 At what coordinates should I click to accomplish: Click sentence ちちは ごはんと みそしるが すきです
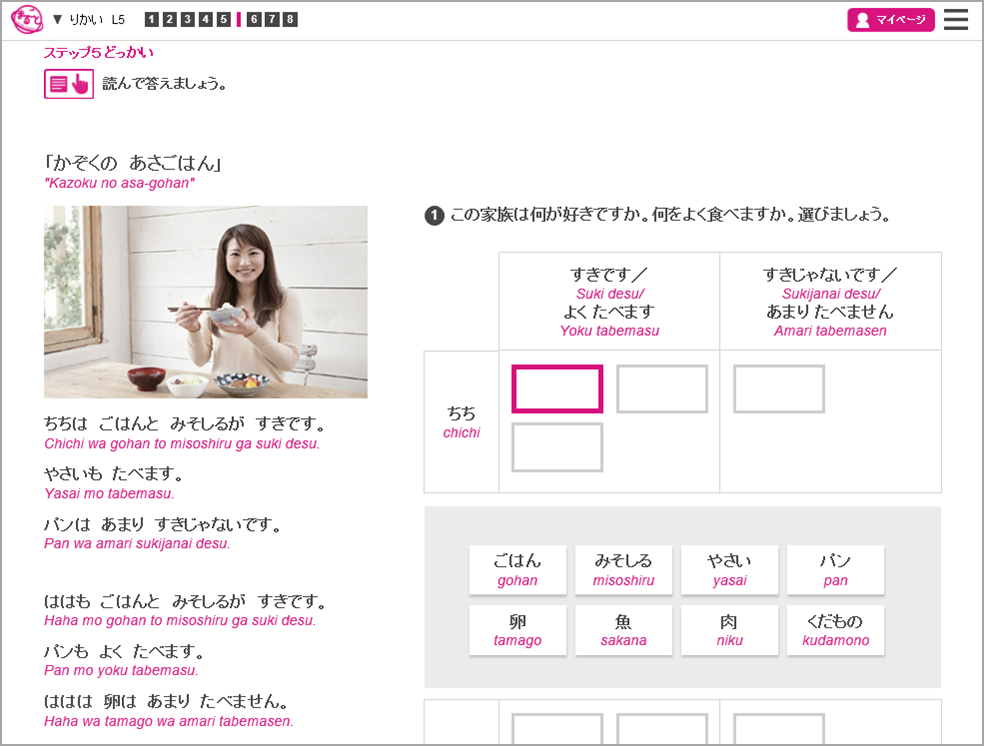click(184, 424)
